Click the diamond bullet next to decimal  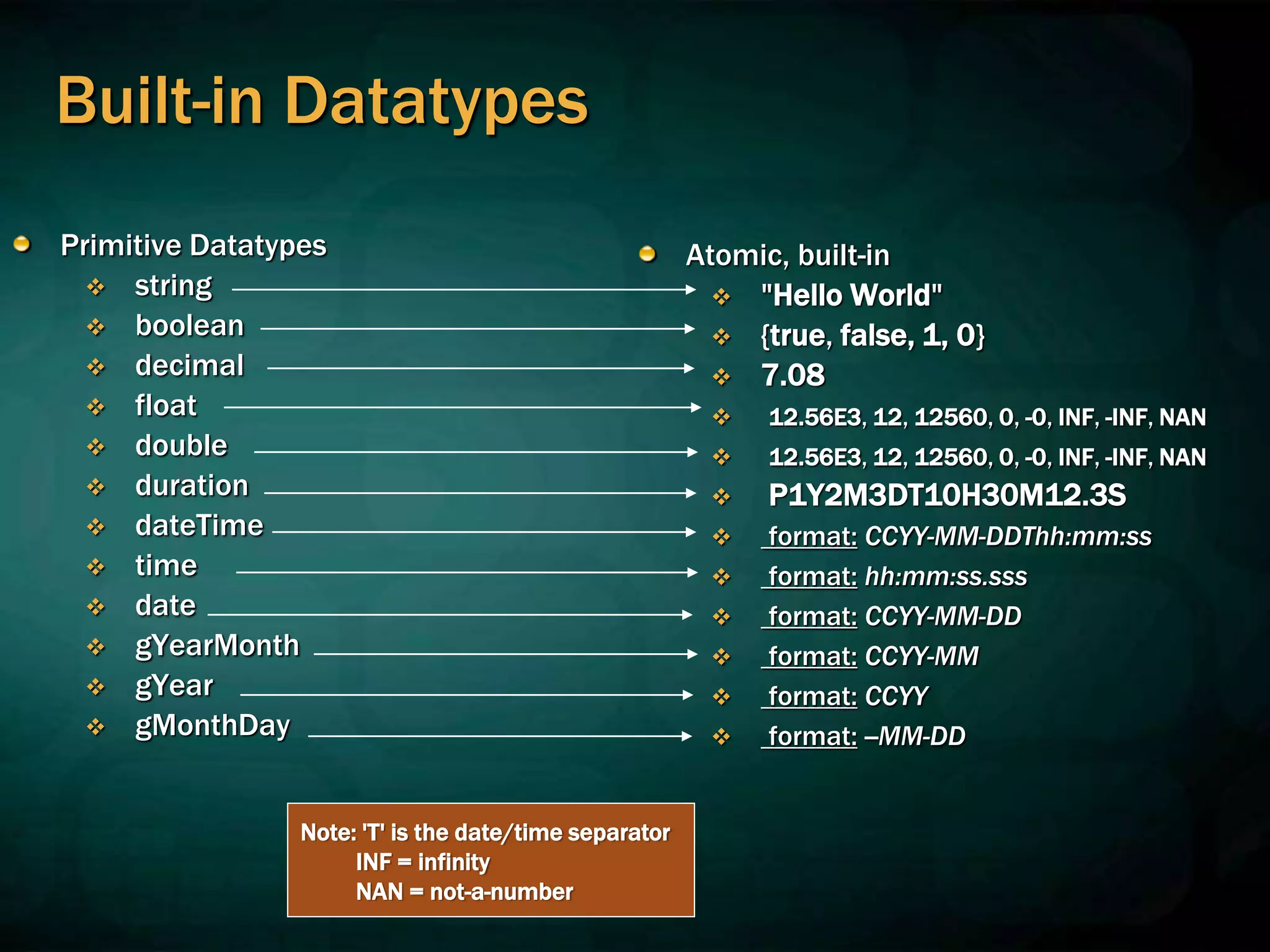(x=96, y=367)
